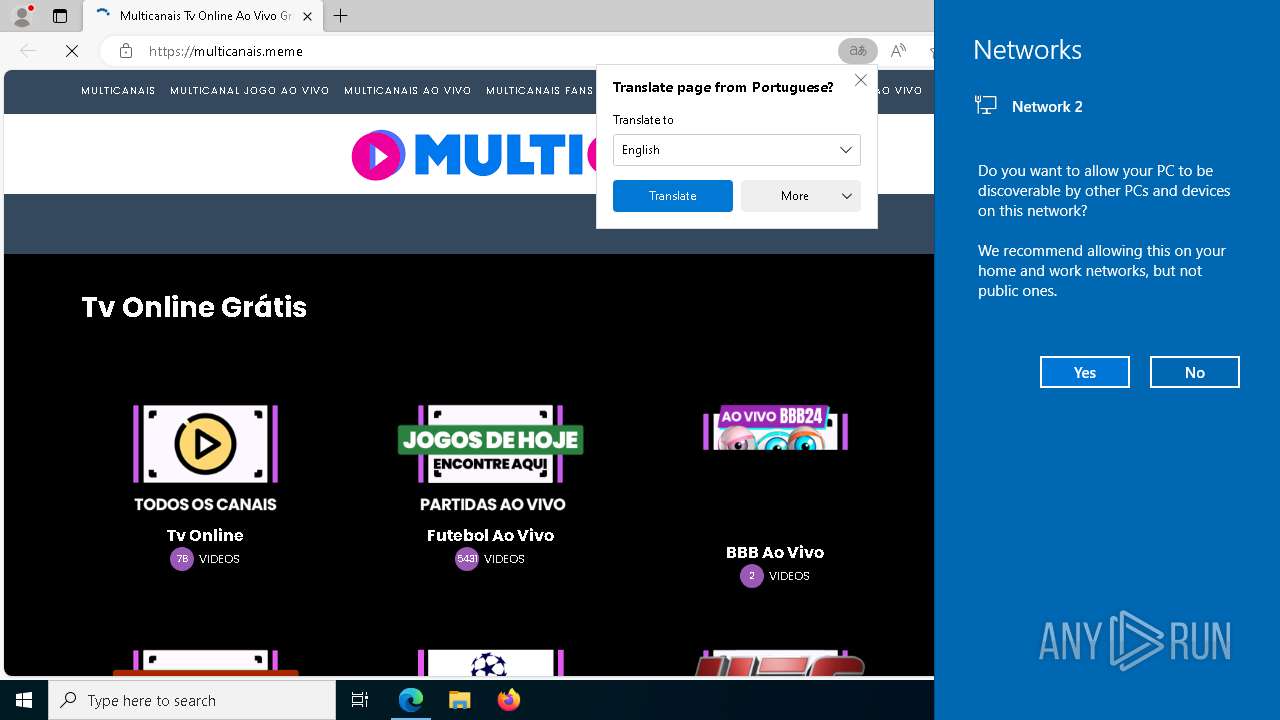Stop loading the page

coord(72,51)
